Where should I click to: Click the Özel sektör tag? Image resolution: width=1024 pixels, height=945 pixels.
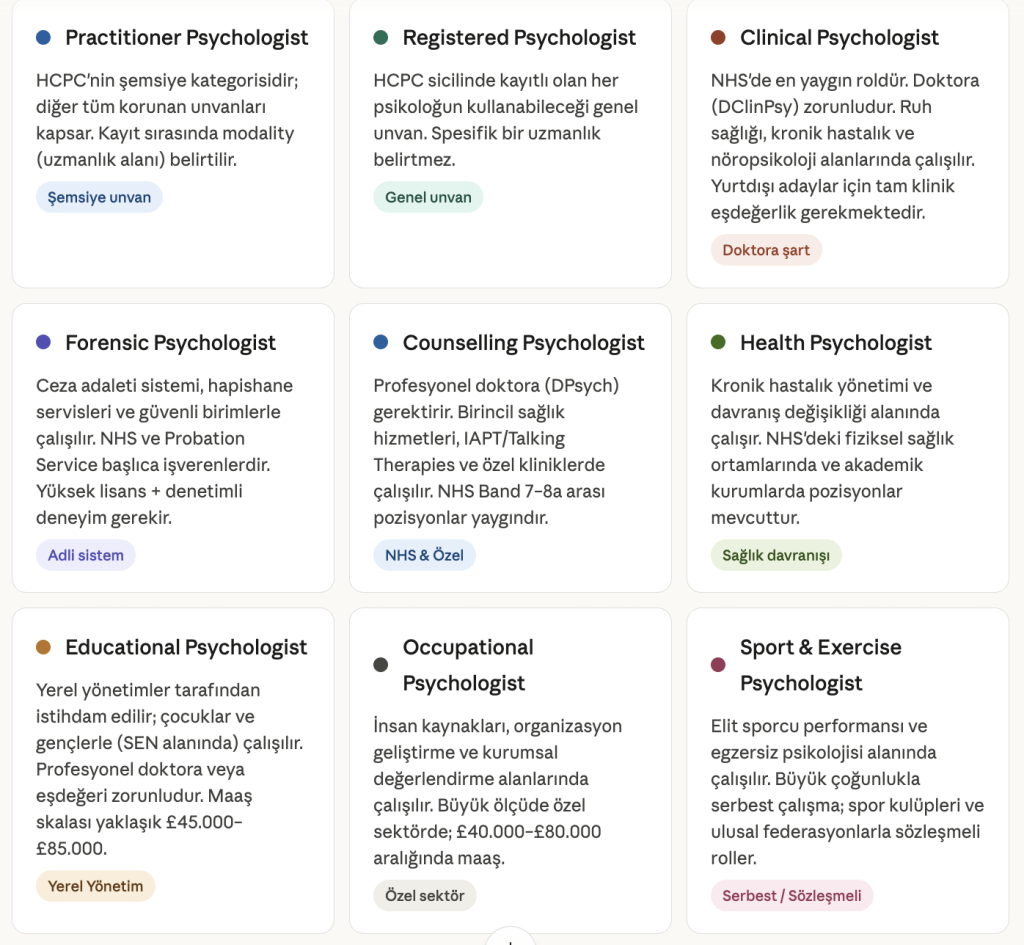[425, 895]
